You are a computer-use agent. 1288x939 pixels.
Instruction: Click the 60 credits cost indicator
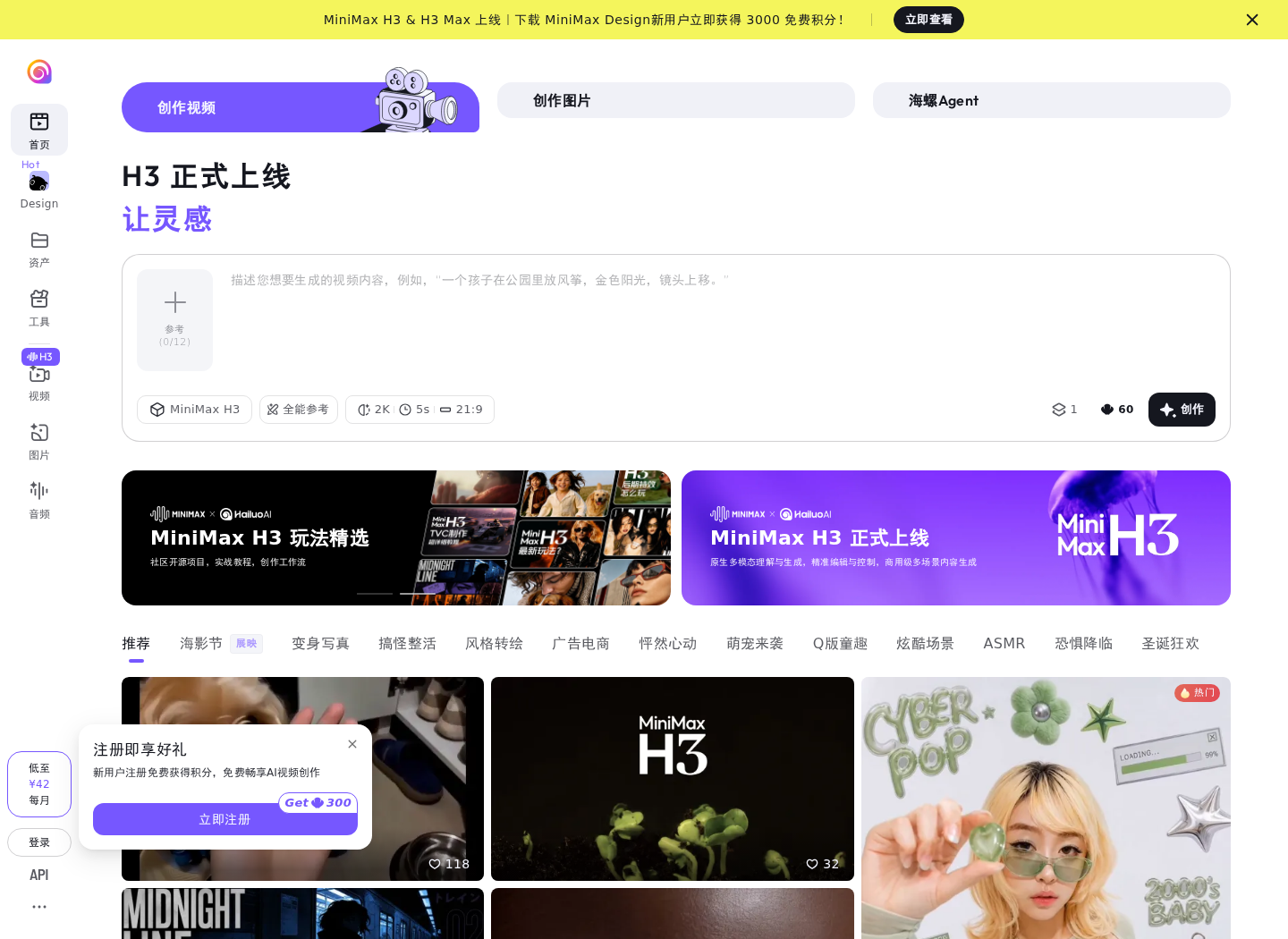click(1117, 410)
